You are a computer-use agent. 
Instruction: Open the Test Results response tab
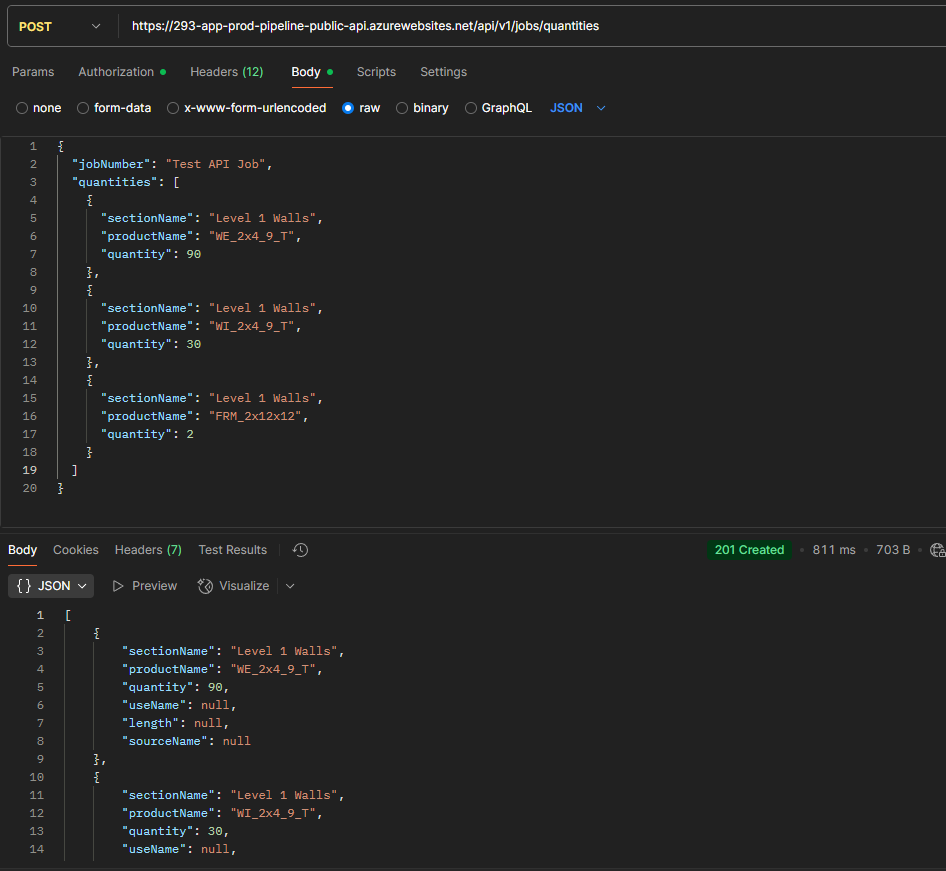point(232,550)
